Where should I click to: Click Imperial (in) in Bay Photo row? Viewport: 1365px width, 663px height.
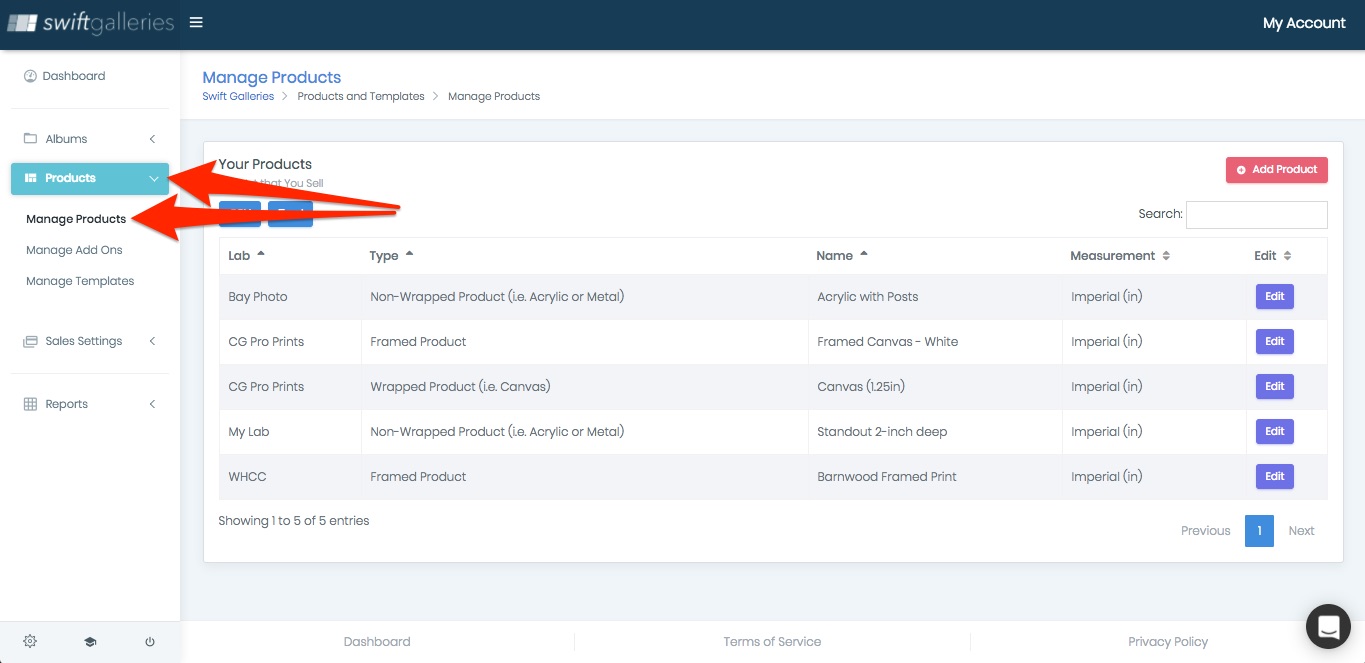1106,297
